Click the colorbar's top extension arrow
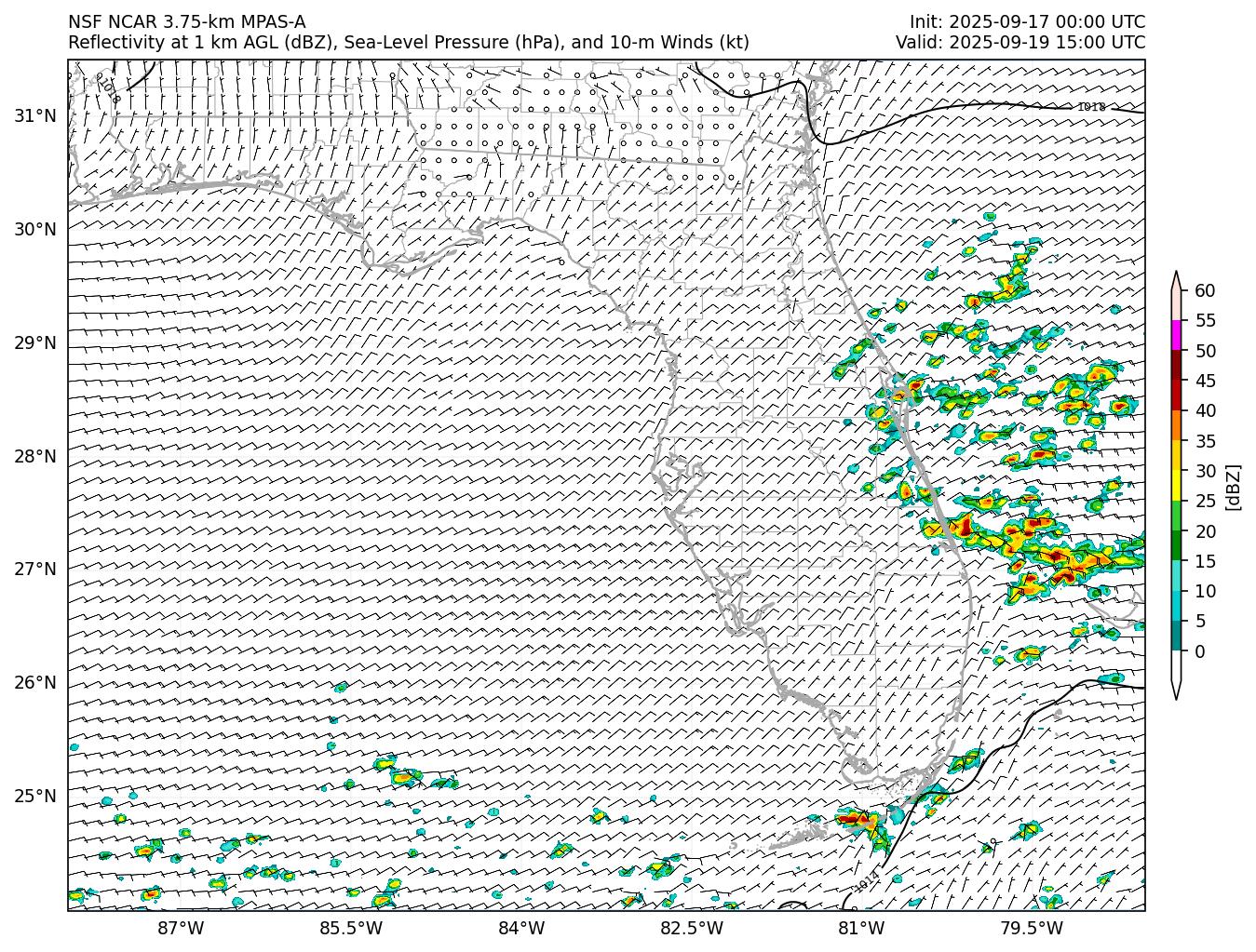 pyautogui.click(x=1176, y=281)
